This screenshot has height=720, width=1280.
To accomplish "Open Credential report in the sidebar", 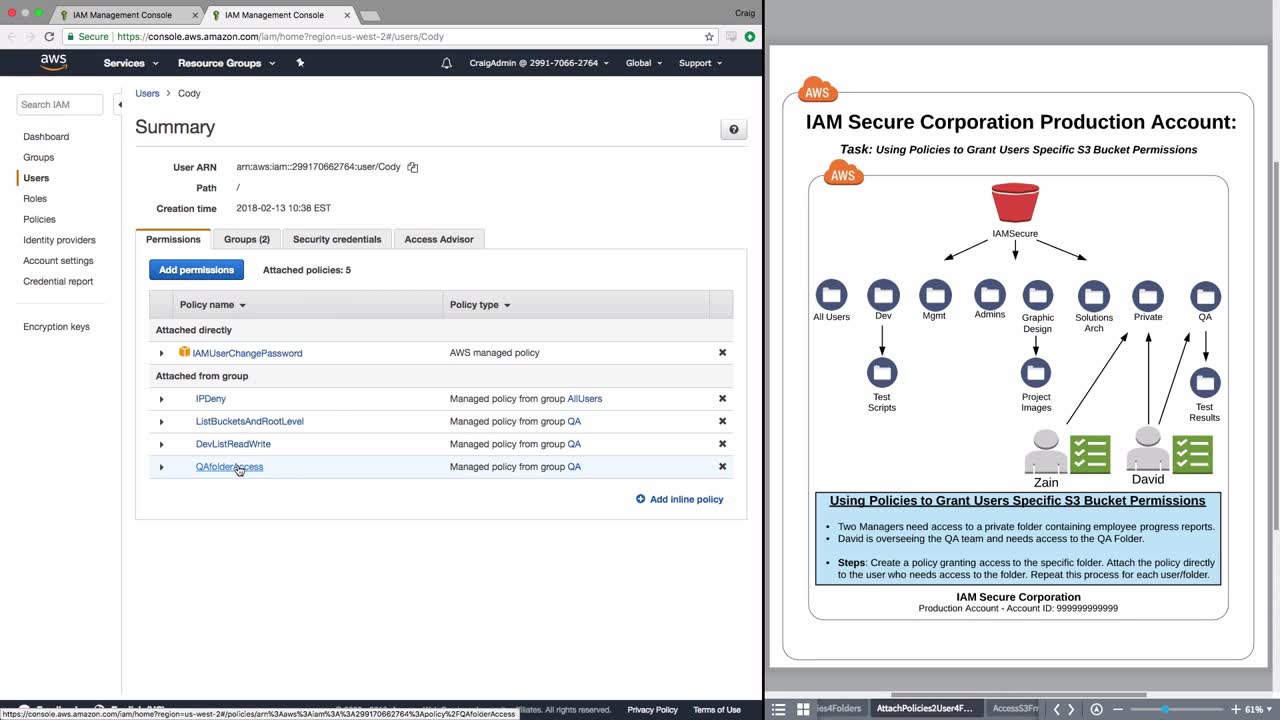I will tap(58, 282).
